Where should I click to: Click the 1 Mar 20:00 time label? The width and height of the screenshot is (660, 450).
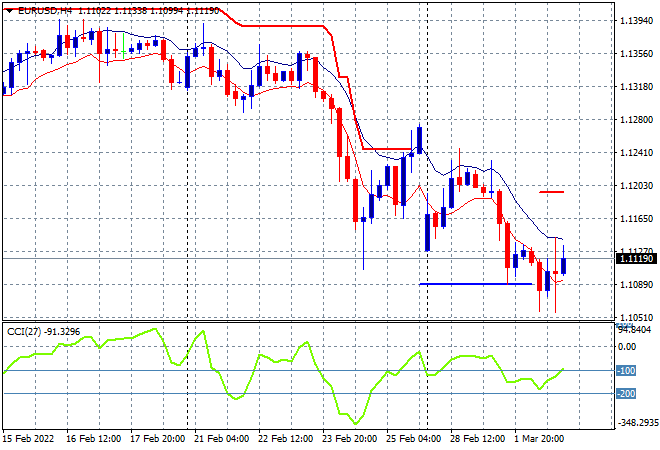click(x=539, y=439)
